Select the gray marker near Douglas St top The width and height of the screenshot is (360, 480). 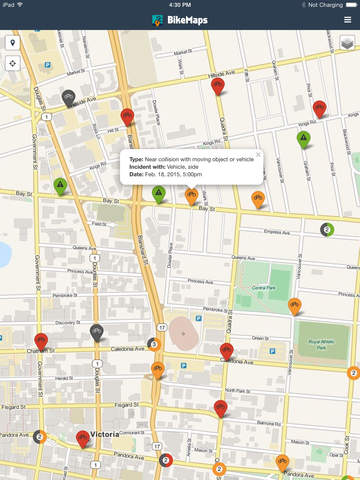coord(68,98)
